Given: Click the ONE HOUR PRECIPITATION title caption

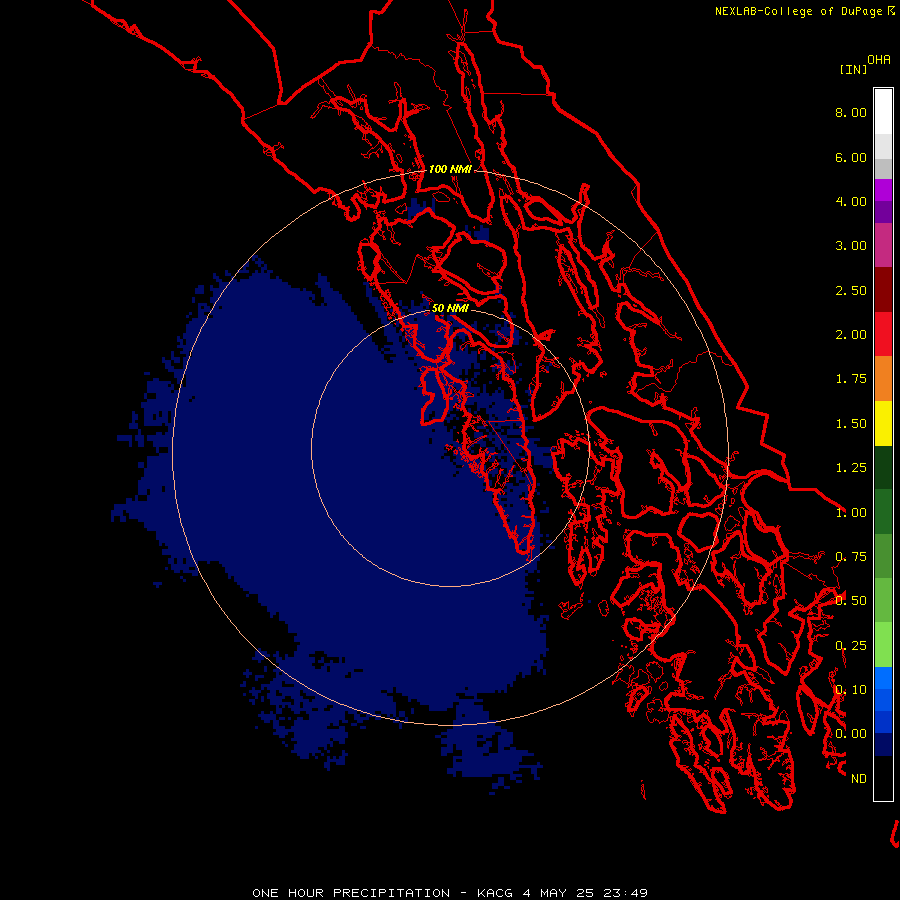Looking at the screenshot, I should (450, 893).
